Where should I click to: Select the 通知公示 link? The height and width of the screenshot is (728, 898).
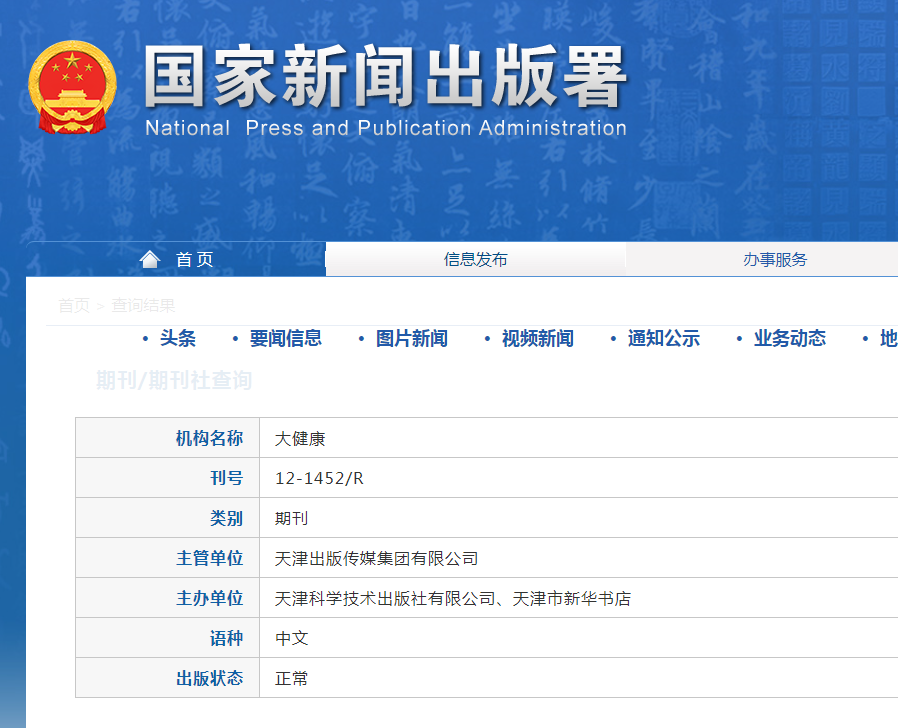click(663, 339)
